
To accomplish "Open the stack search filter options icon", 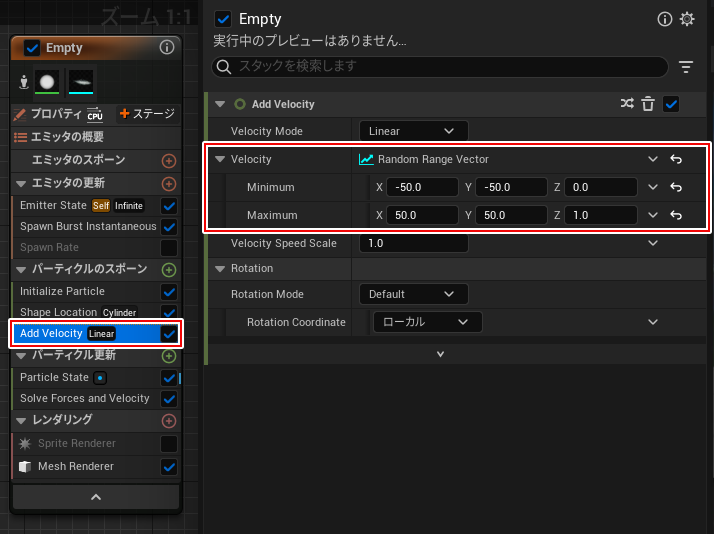I will tap(686, 67).
